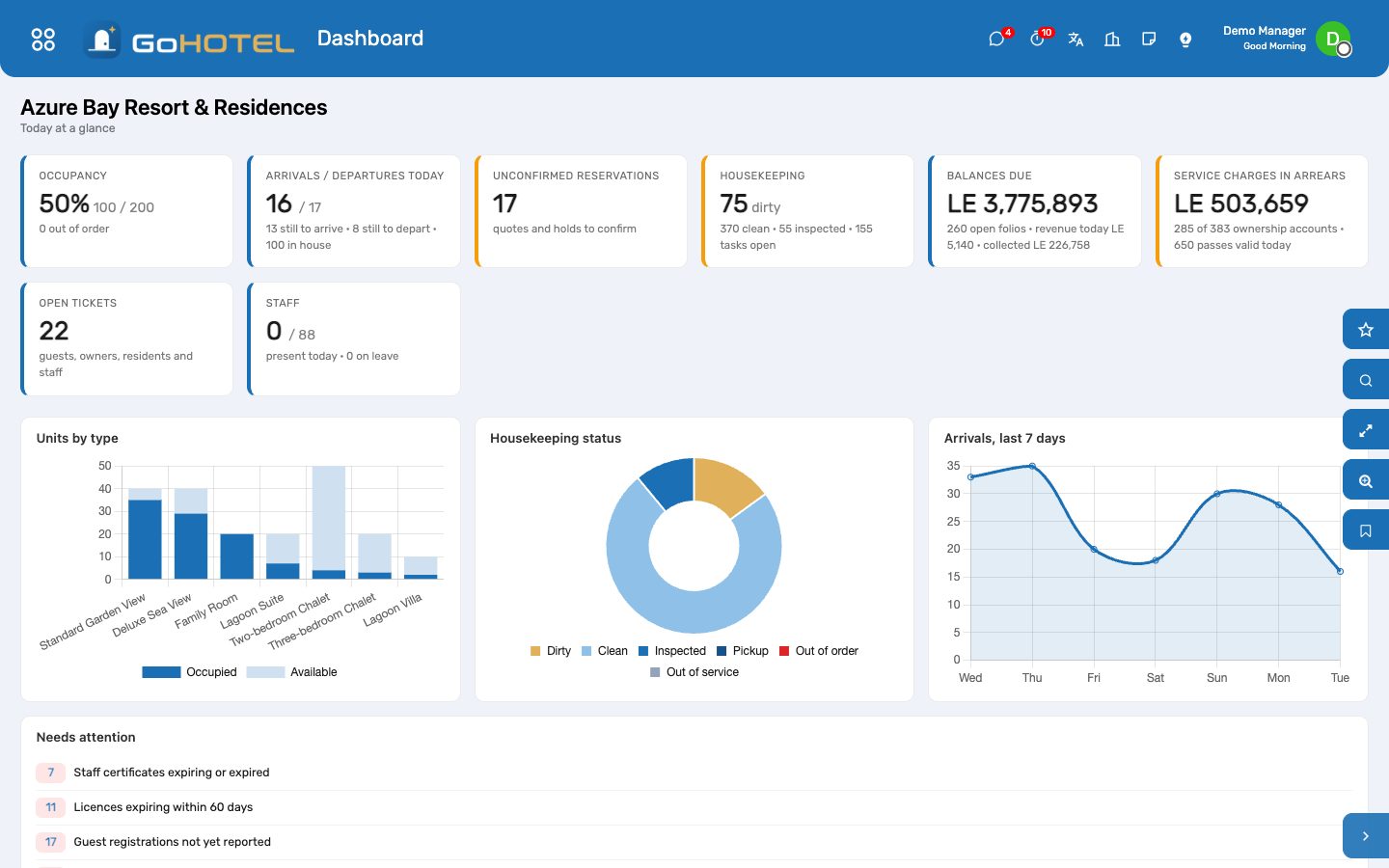Toggle Occupied series in Units by type legend
1389x868 pixels.
(x=189, y=672)
